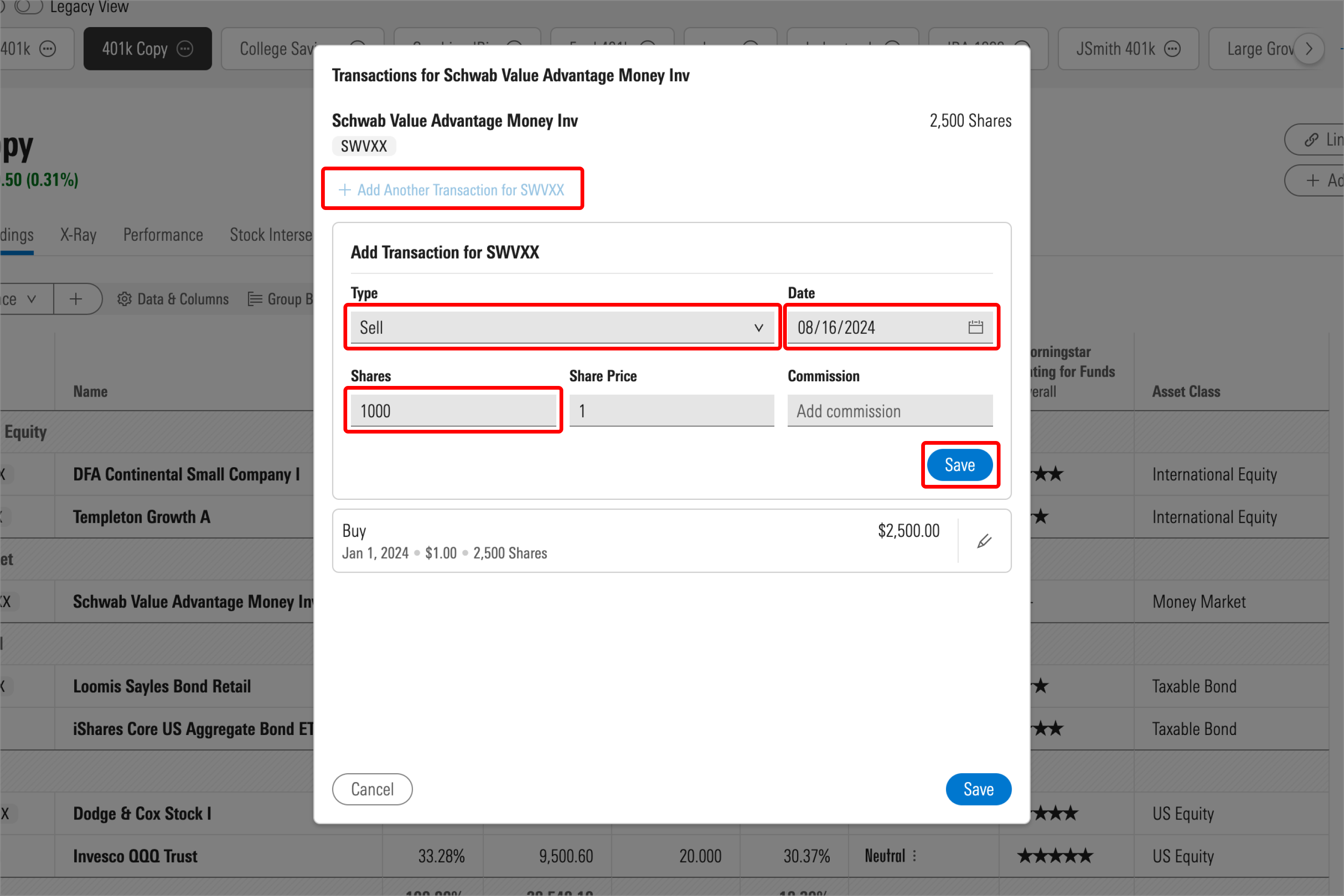
Task: Edit the Buy transaction pencil icon
Action: (984, 540)
